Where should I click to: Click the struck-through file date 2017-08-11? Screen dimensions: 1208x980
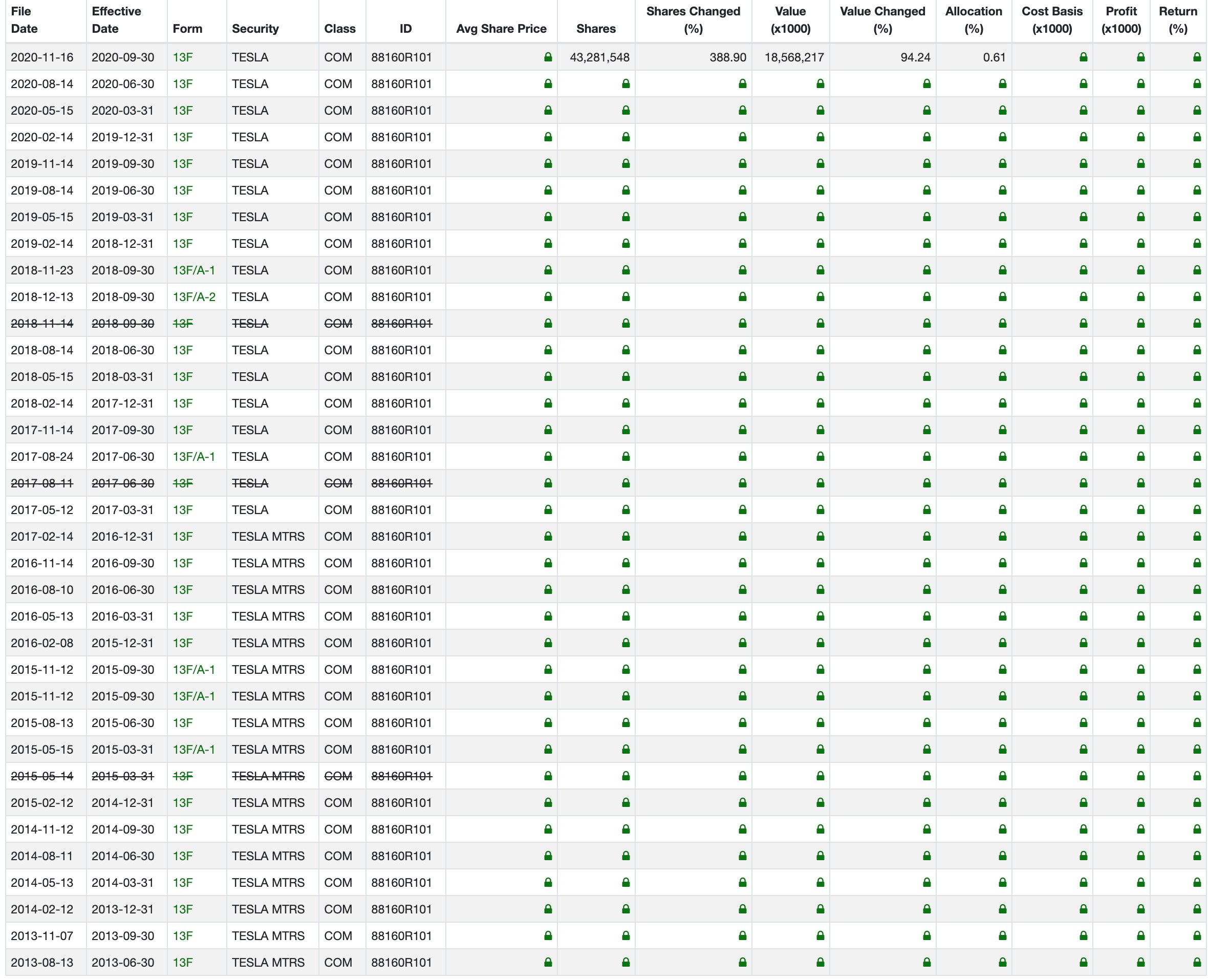[x=42, y=483]
